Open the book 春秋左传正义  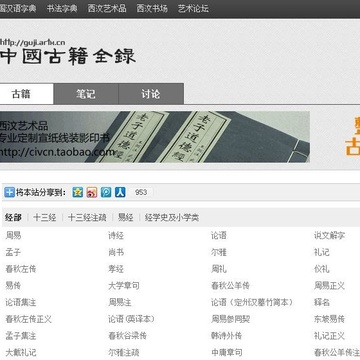click(x=29, y=319)
